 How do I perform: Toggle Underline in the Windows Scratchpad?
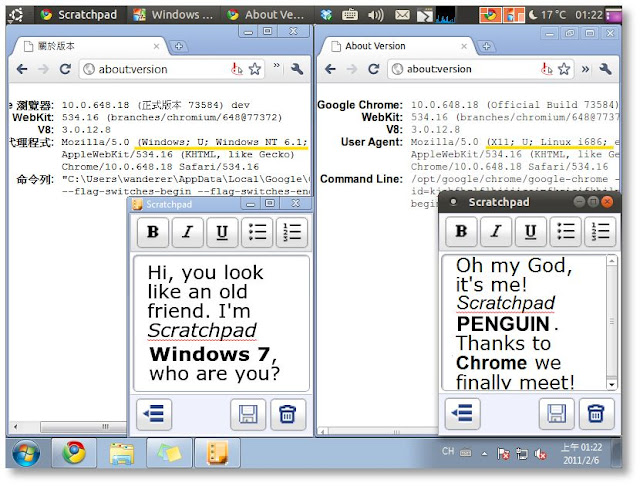coord(222,232)
